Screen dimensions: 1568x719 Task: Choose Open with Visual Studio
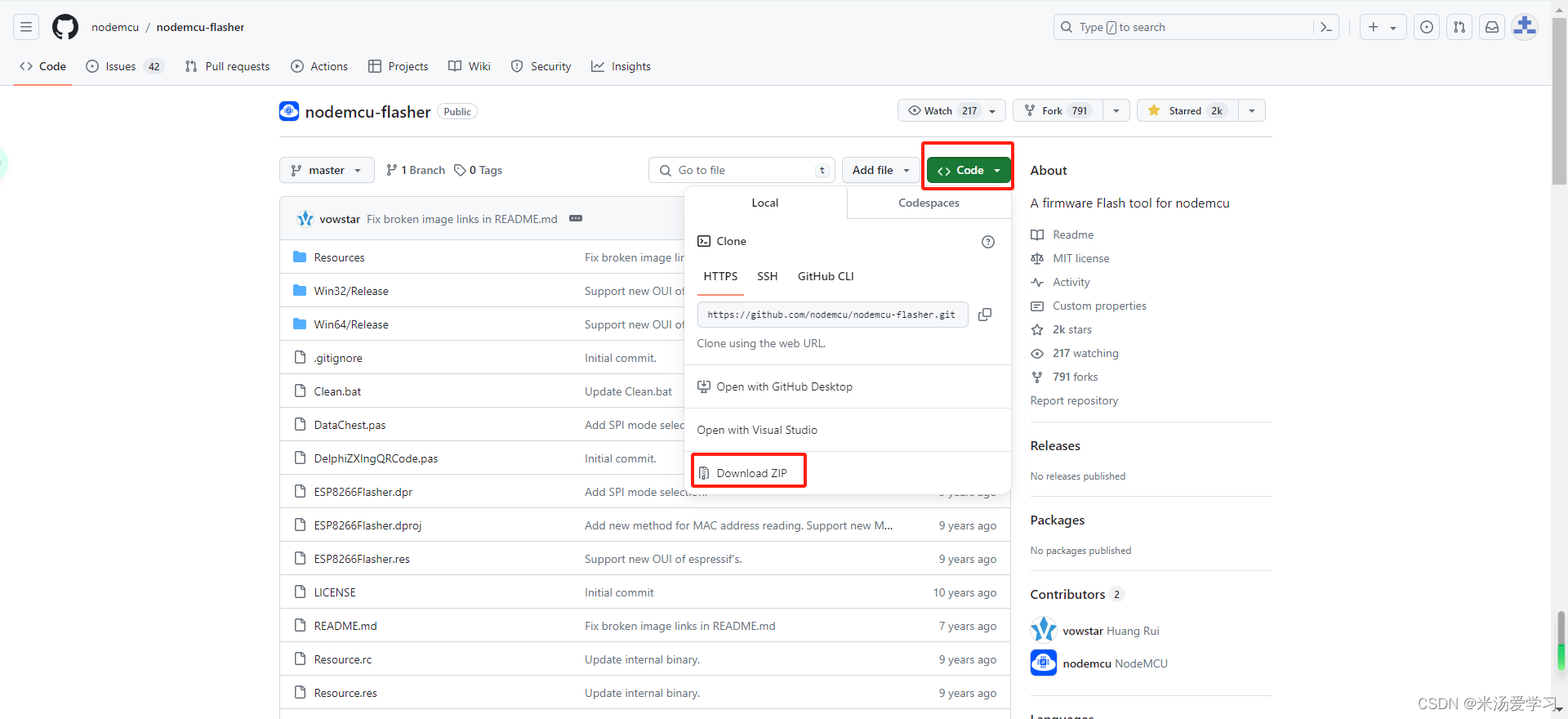coord(757,430)
